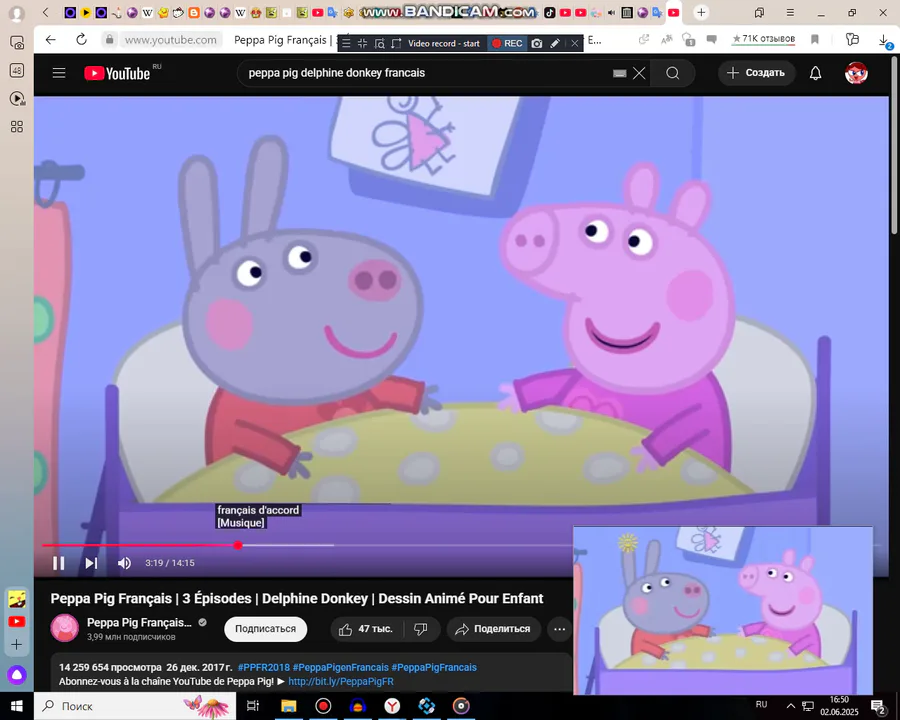Click the sidebar video player icon
Viewport: 900px width, 720px height.
17,99
